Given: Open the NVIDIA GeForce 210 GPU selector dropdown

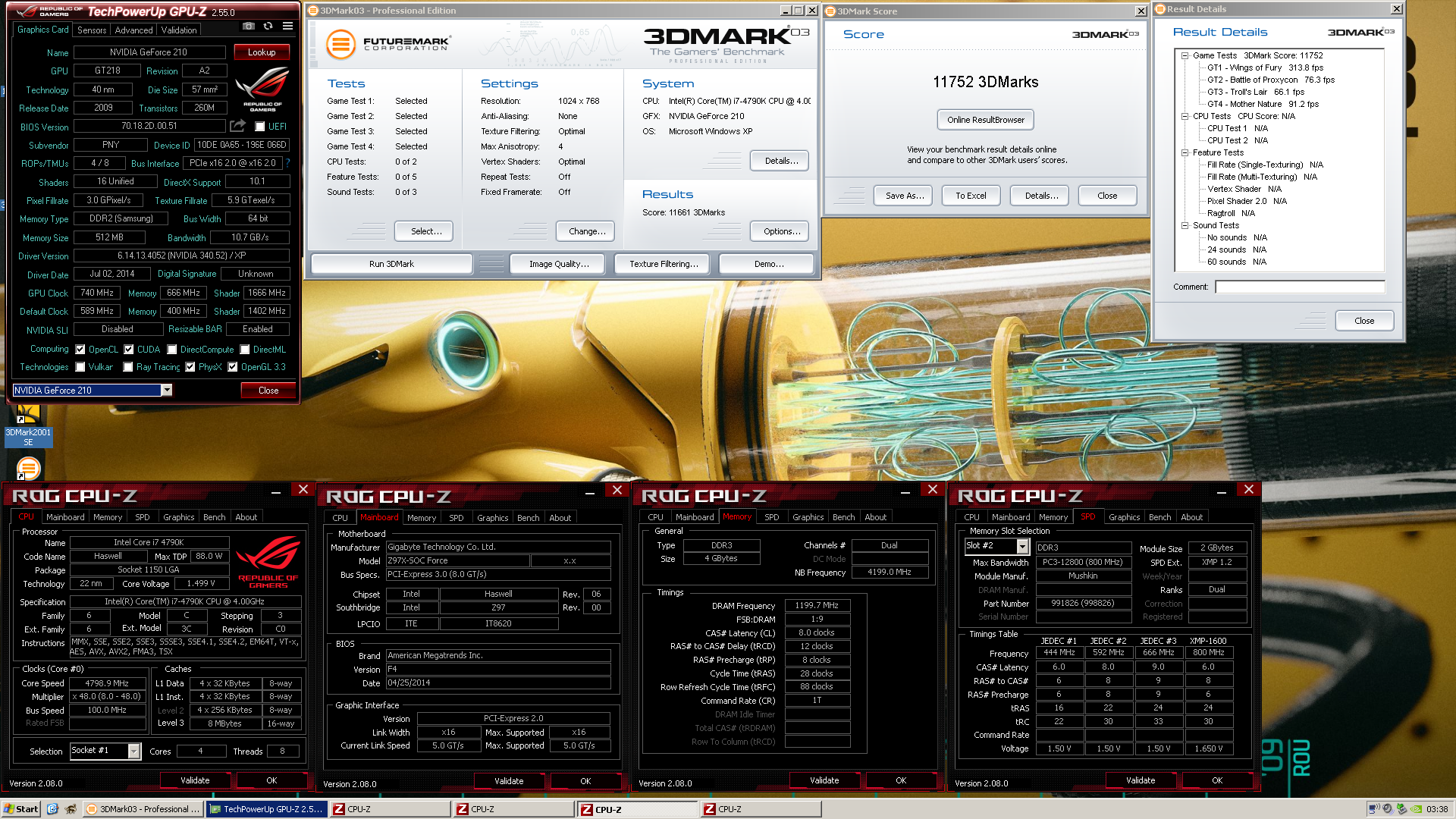Looking at the screenshot, I should pyautogui.click(x=167, y=390).
